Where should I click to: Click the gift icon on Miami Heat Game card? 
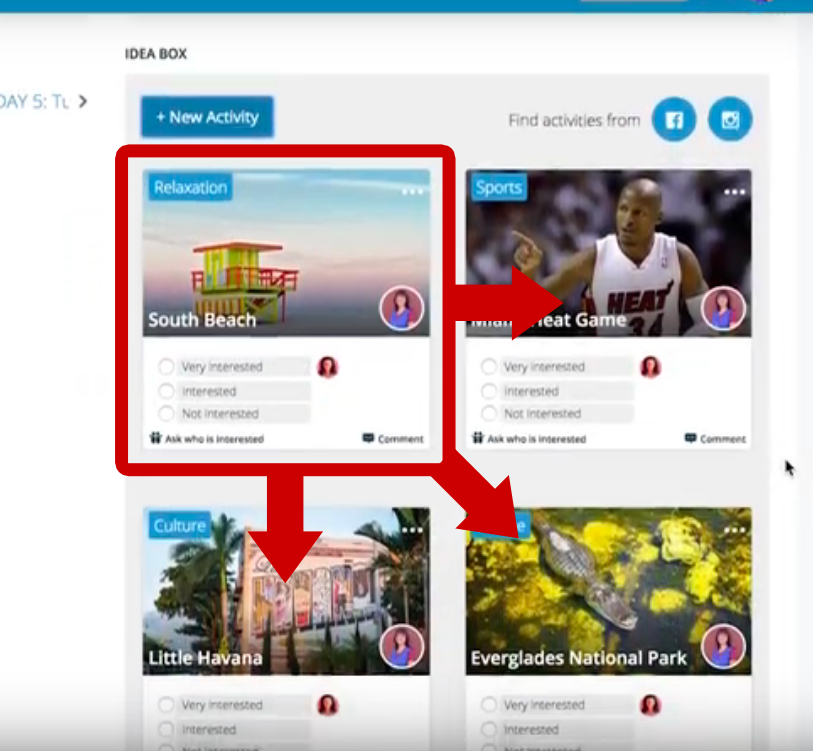tap(478, 438)
